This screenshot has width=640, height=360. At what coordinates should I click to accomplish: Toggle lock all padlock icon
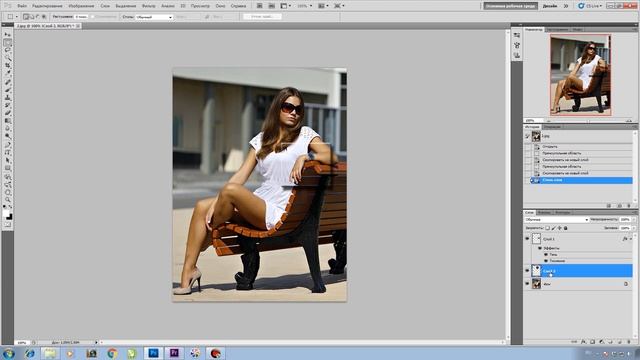tap(566, 228)
